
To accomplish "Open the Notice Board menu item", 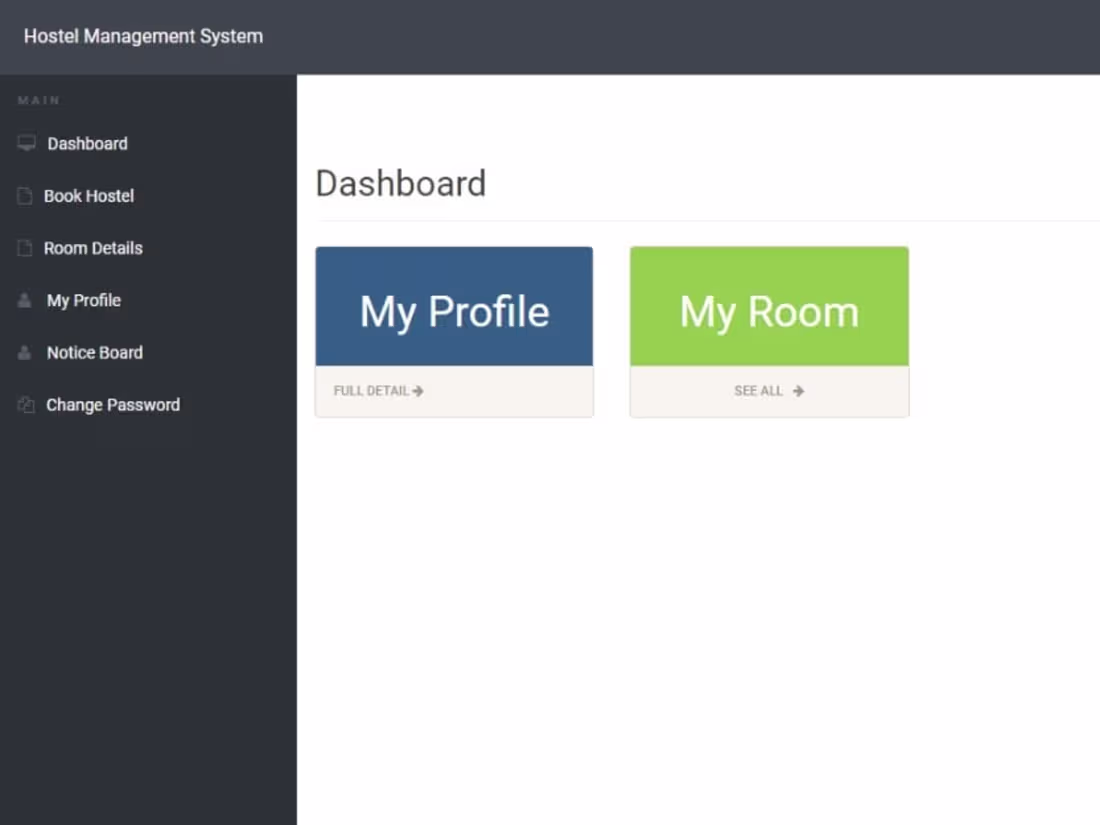I will (x=95, y=352).
